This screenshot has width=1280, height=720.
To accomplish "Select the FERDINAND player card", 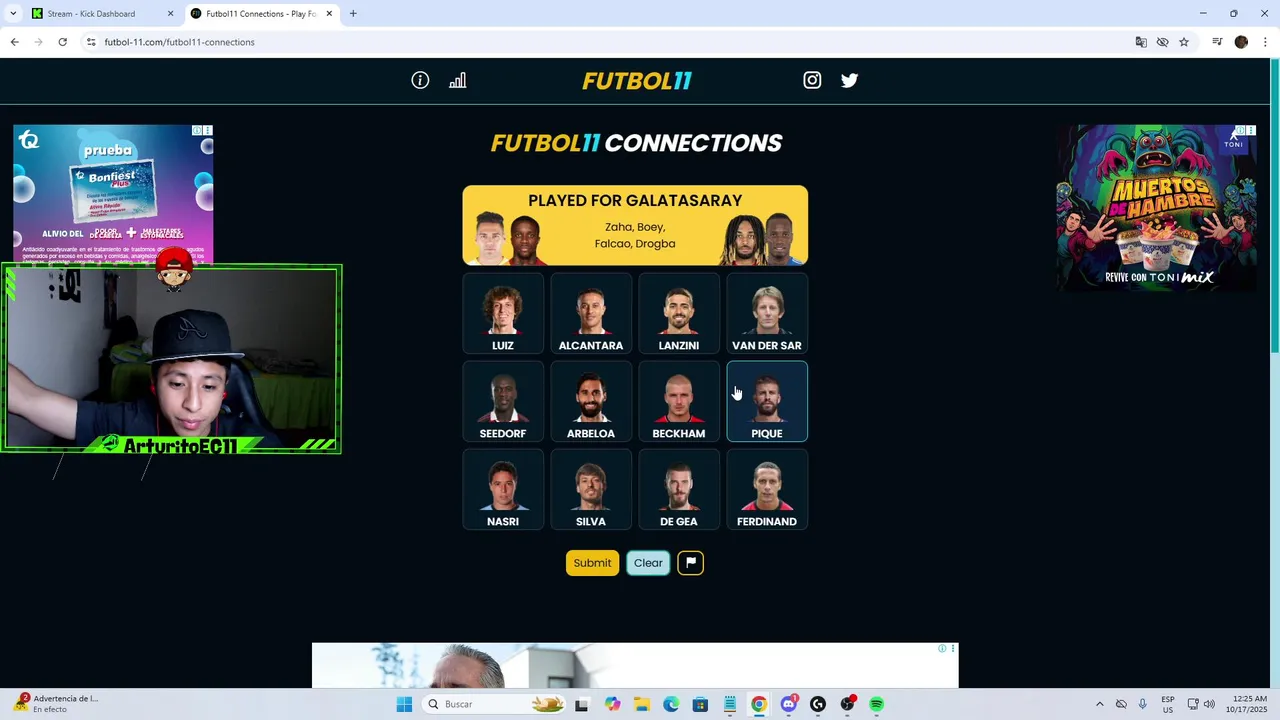I will (x=767, y=490).
